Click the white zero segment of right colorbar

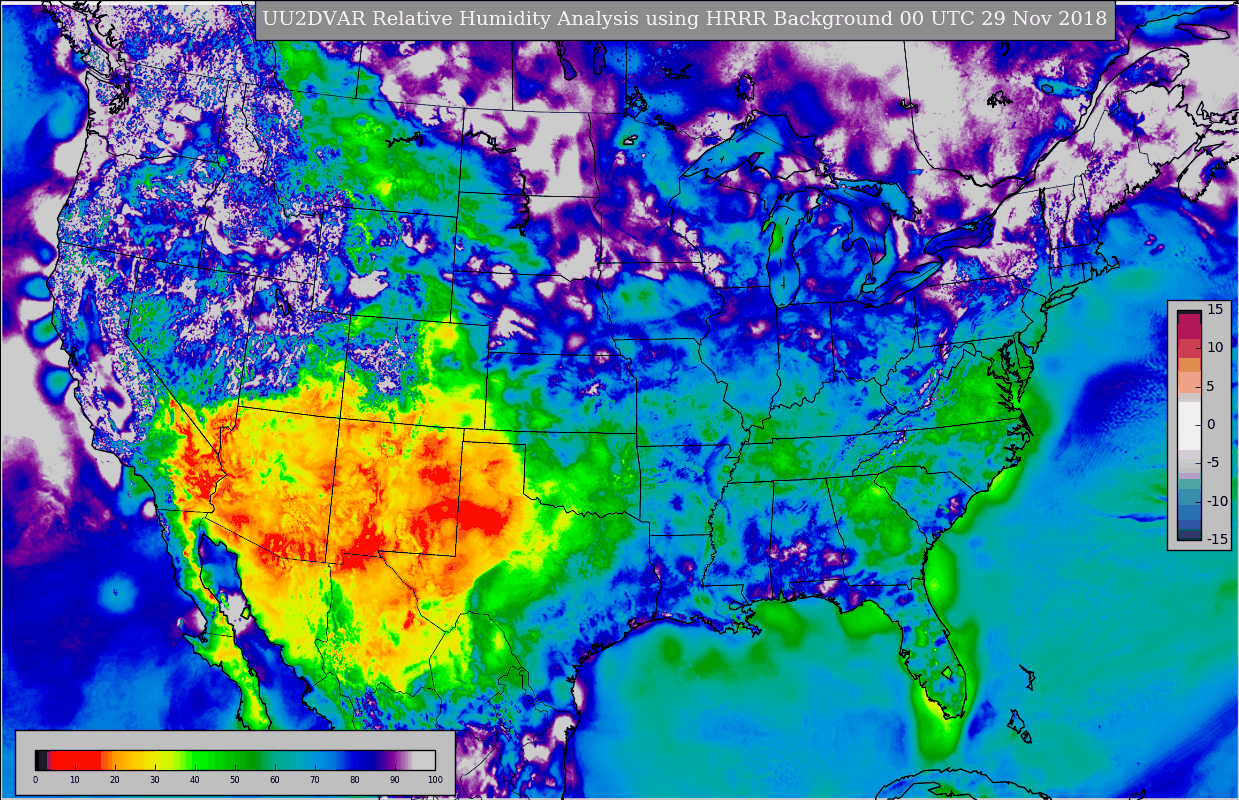click(1189, 425)
